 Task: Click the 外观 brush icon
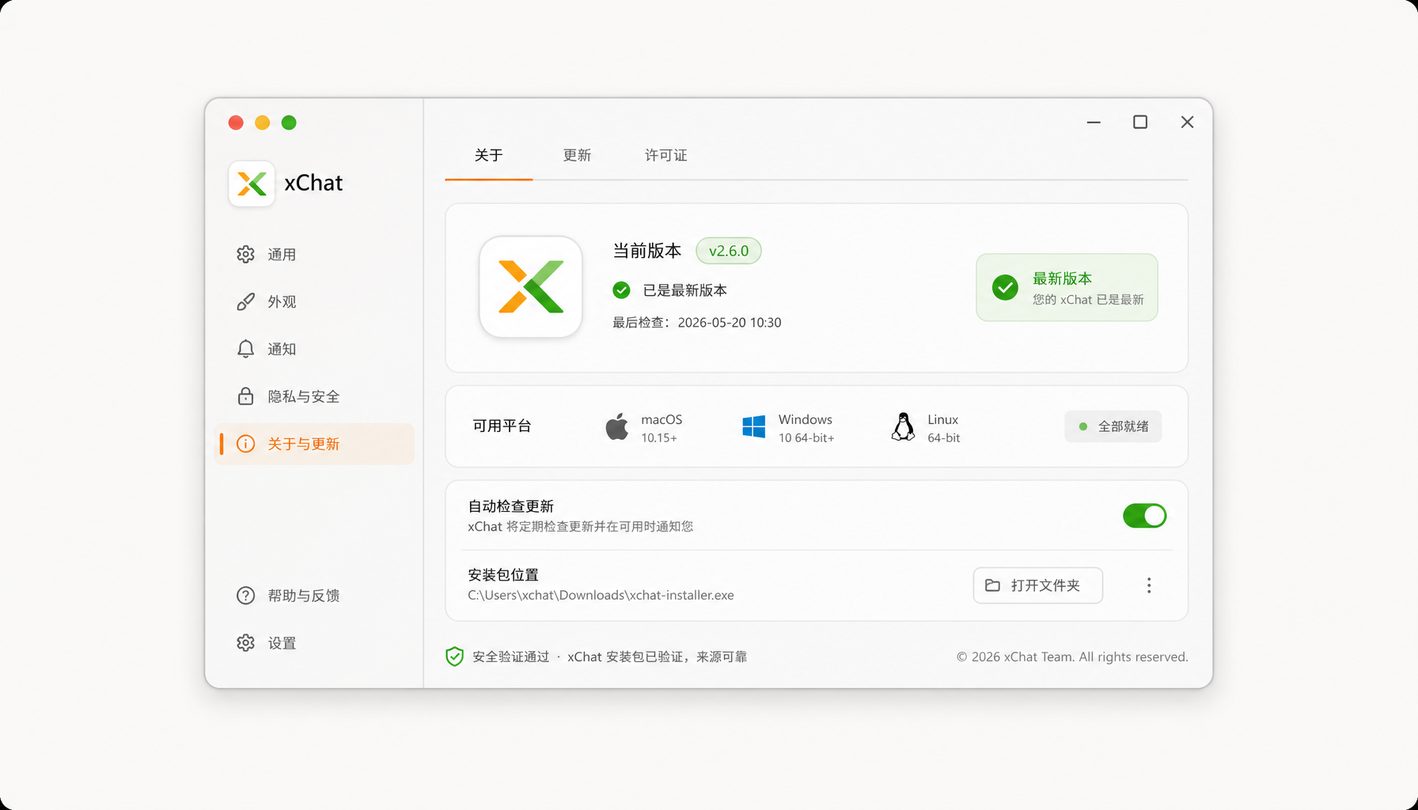point(245,302)
